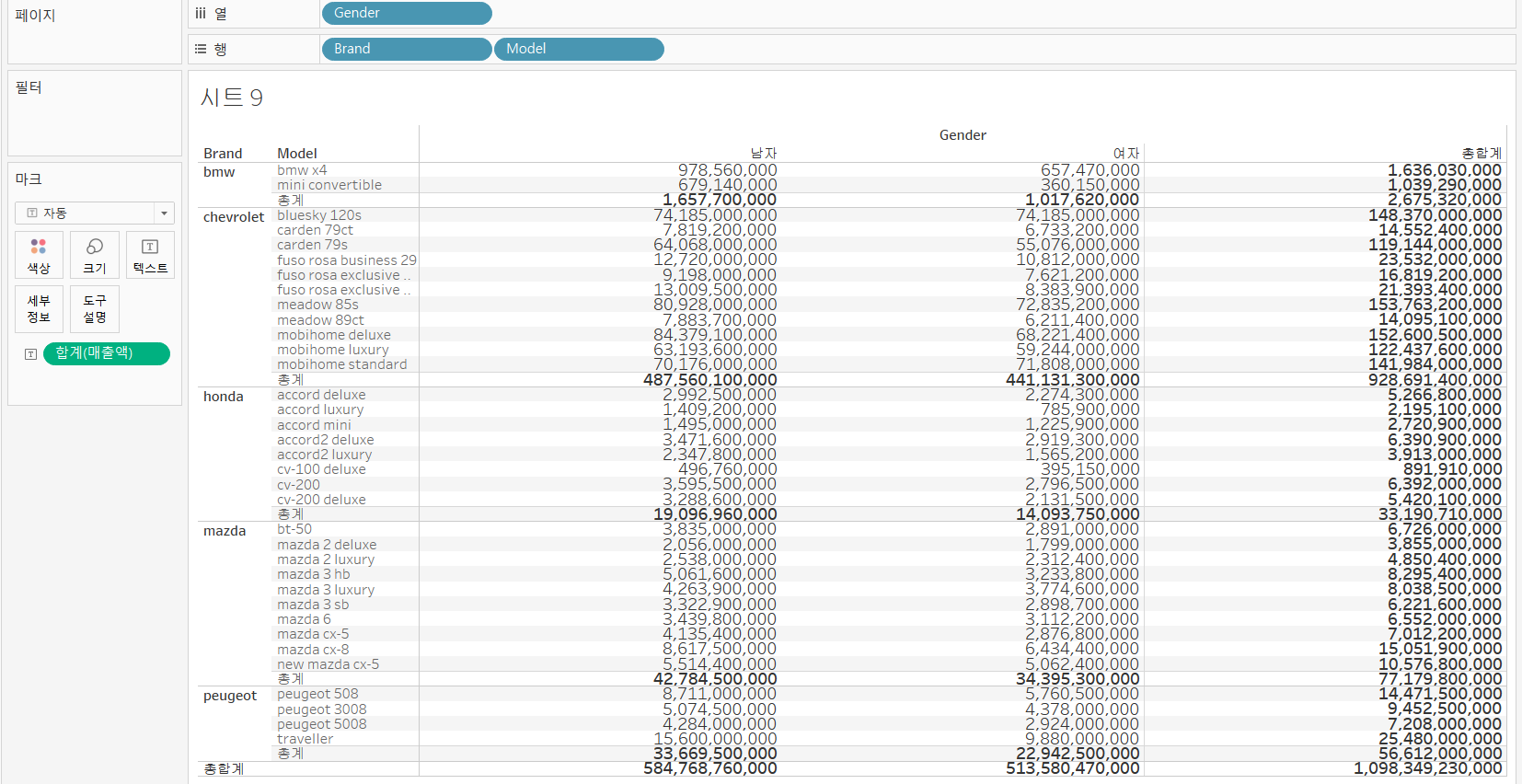
Task: Click the male grand total 584,768,760,000
Action: pos(710,768)
